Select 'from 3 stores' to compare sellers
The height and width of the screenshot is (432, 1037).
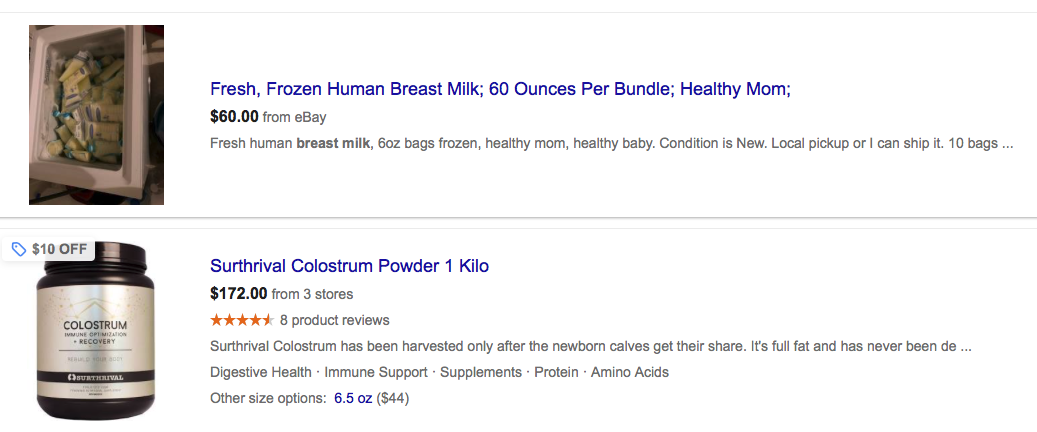(312, 294)
